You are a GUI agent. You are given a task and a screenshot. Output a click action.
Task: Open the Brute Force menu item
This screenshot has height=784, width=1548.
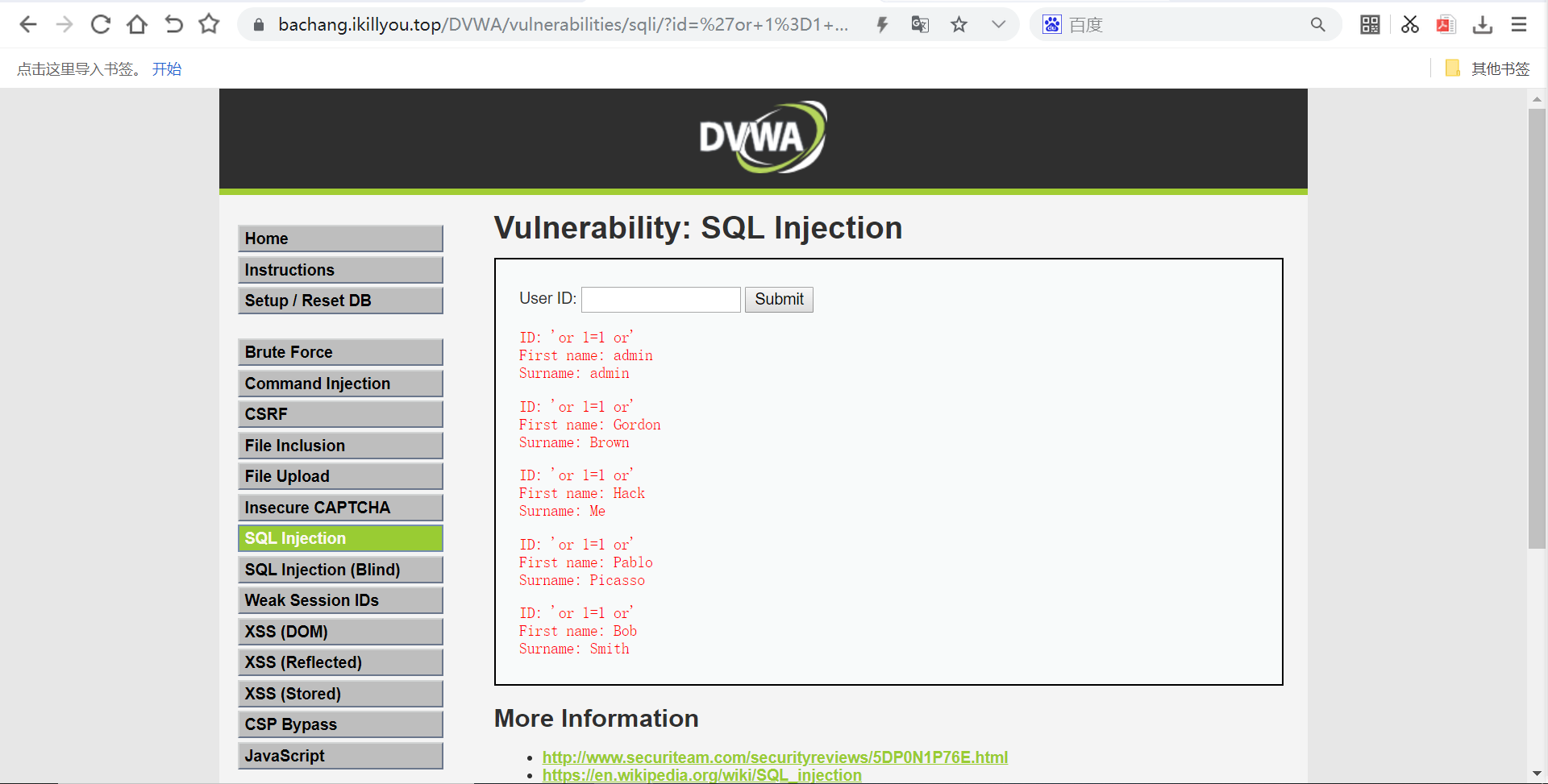tap(340, 352)
